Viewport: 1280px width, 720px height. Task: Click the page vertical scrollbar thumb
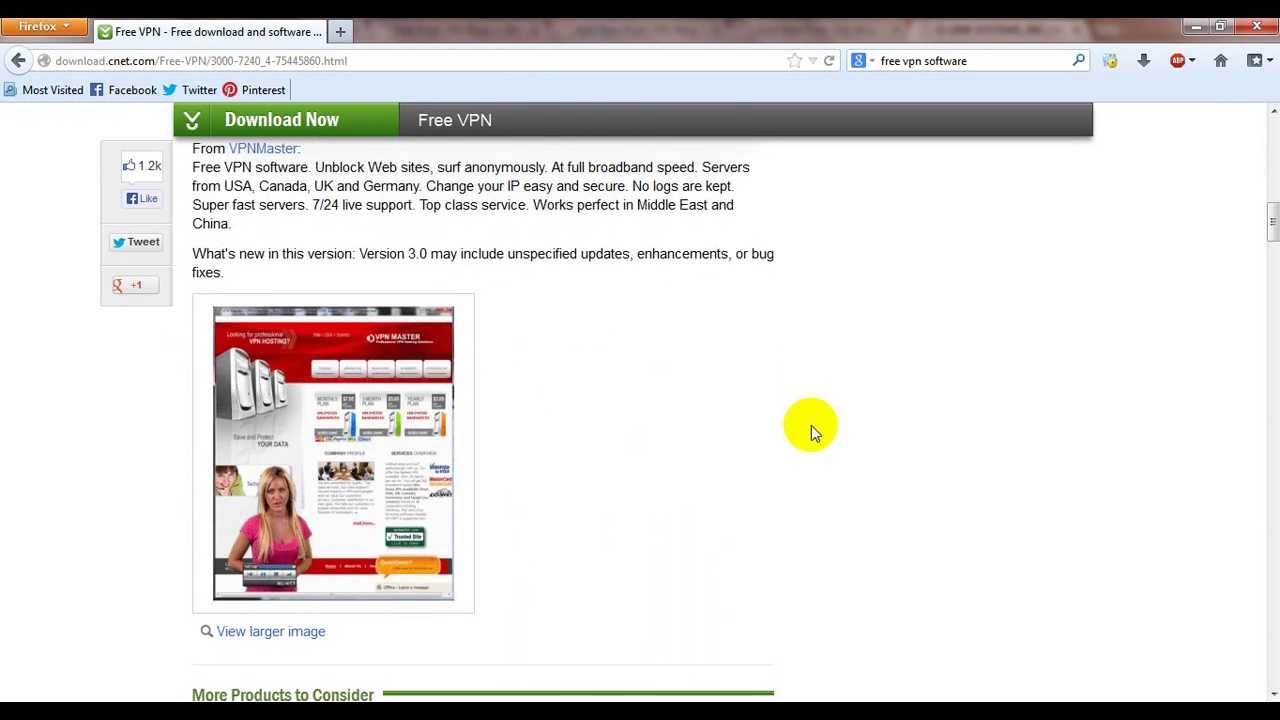click(1272, 222)
